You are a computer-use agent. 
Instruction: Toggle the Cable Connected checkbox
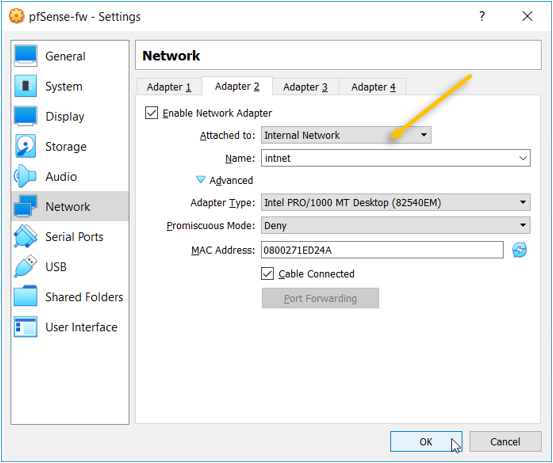(x=267, y=274)
